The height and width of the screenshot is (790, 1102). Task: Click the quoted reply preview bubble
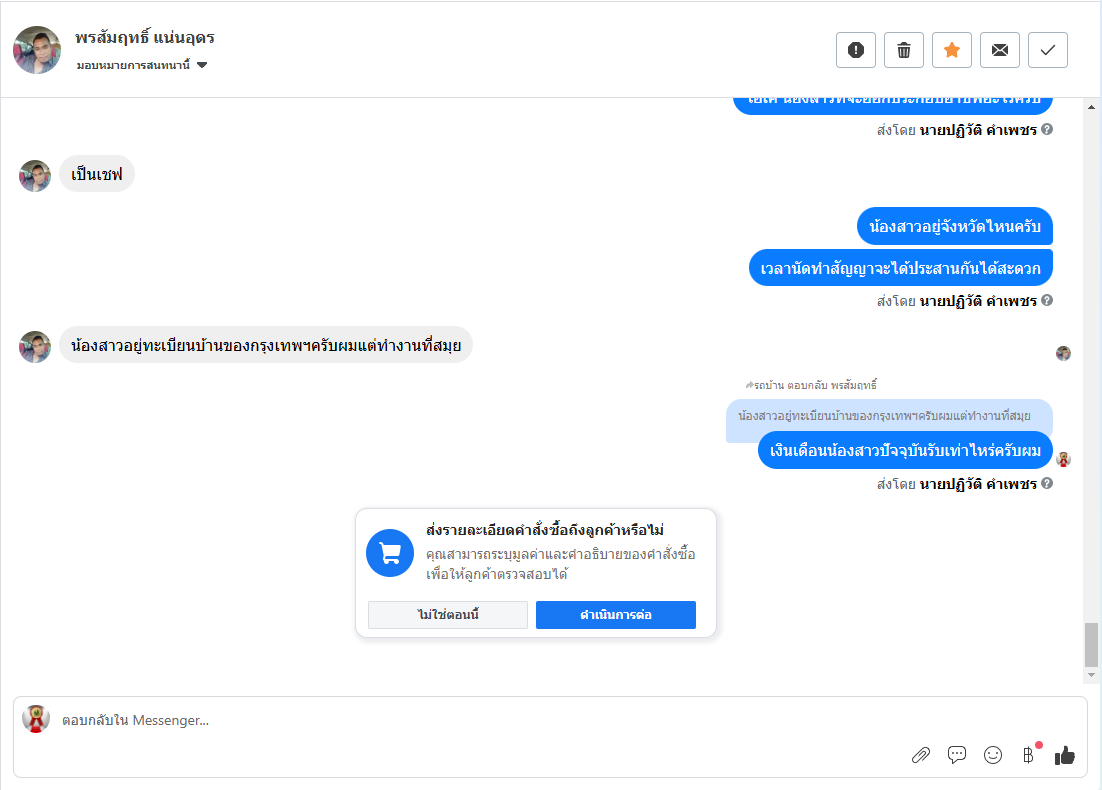889,415
